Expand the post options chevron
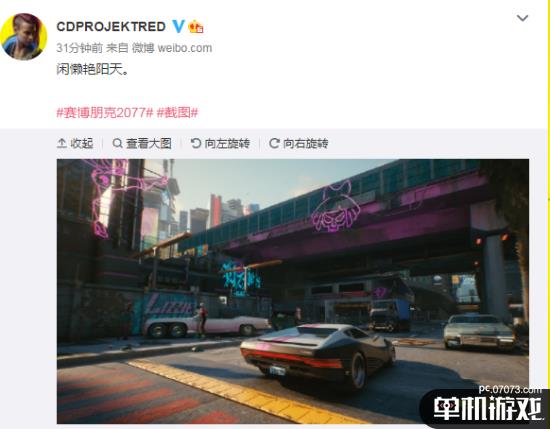The height and width of the screenshot is (429, 550). pyautogui.click(x=523, y=18)
